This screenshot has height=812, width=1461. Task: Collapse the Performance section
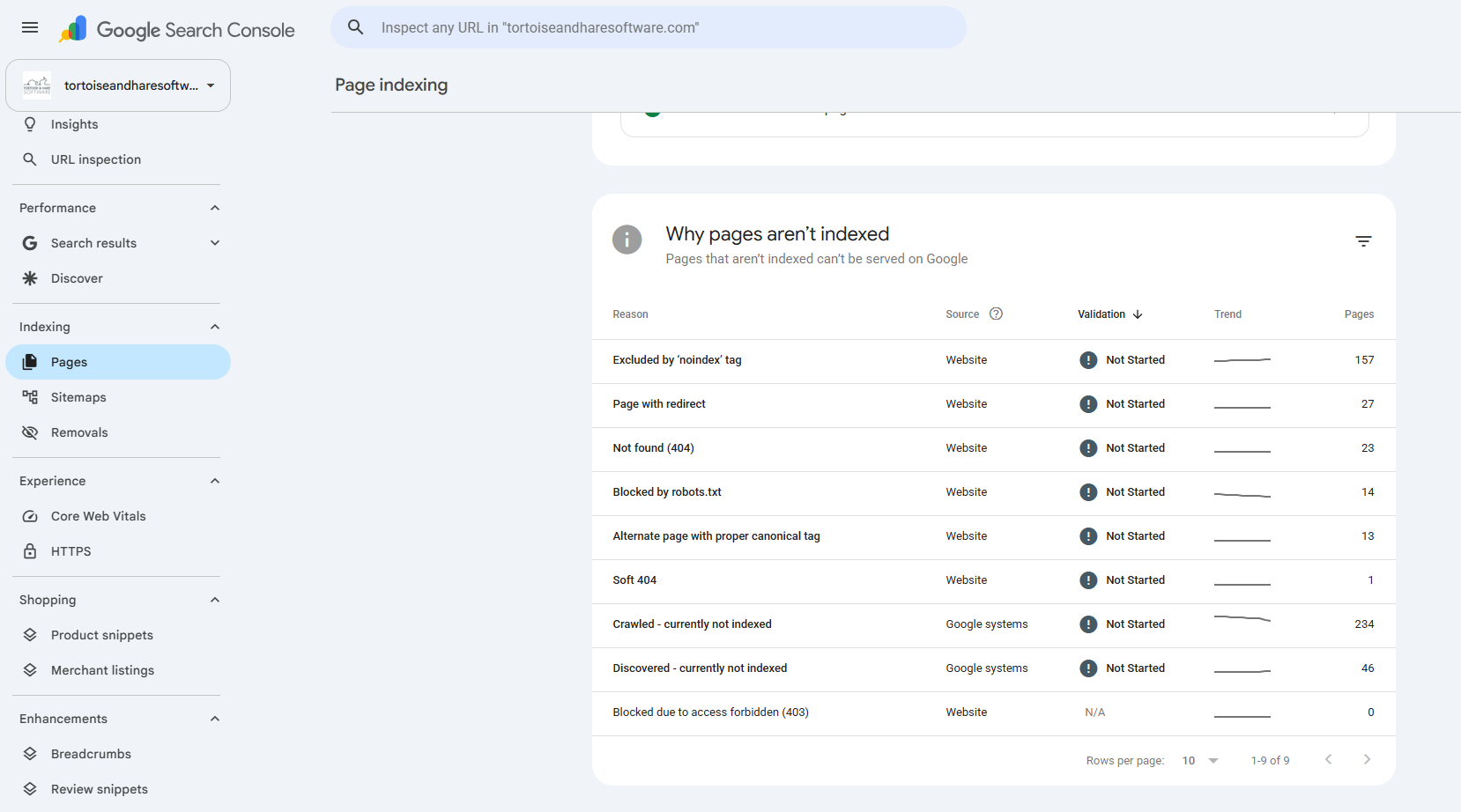pos(215,208)
